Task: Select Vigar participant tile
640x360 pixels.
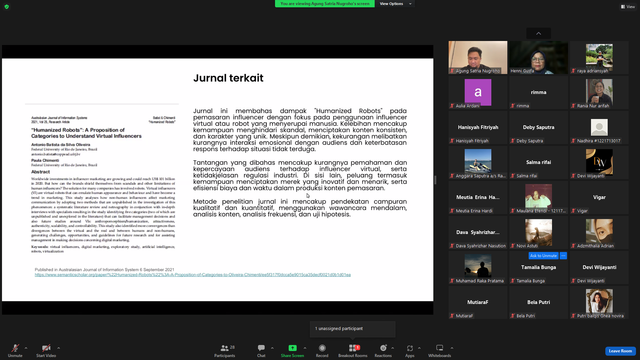Action: coord(599,198)
